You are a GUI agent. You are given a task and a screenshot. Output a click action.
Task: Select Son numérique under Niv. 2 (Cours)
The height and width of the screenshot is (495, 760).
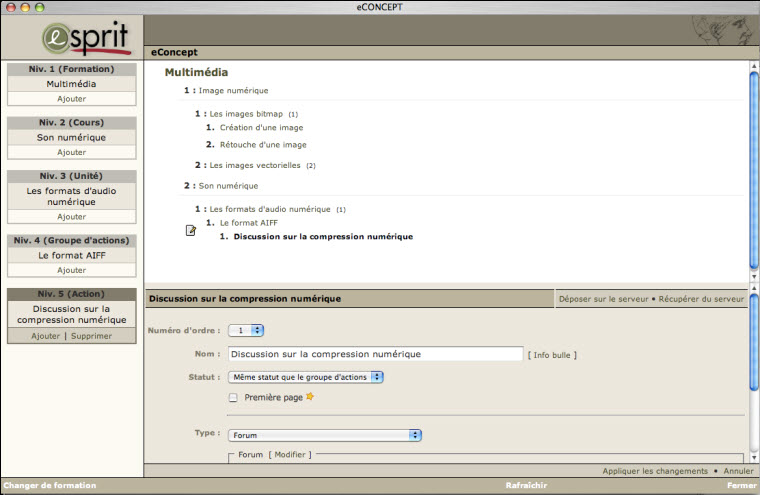pyautogui.click(x=71, y=137)
